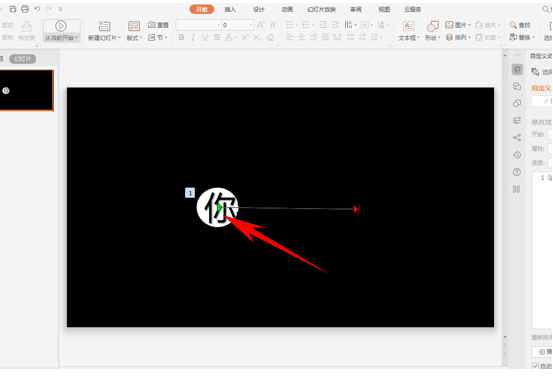Screen dimensions: 553x376
Task: Toggle bold formatting
Action: pos(181,37)
